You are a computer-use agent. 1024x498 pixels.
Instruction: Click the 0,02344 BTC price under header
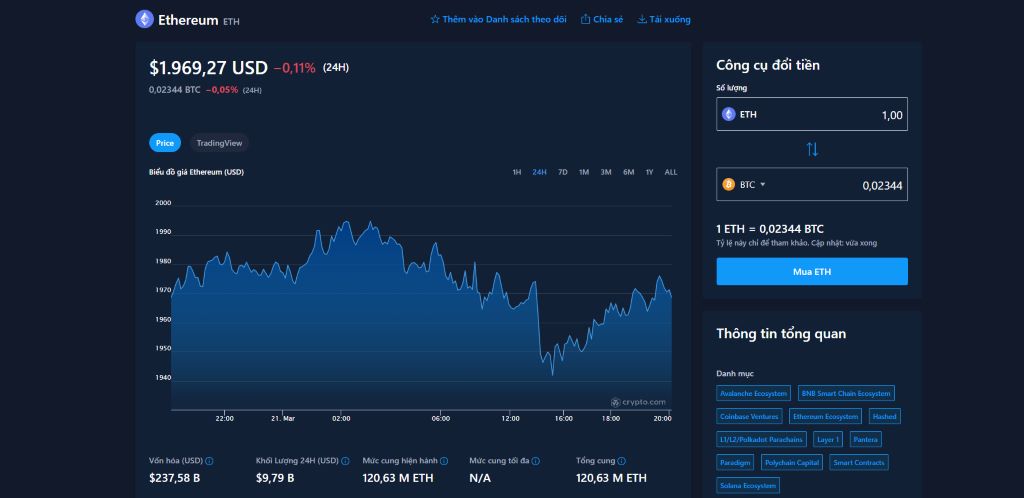(x=174, y=90)
